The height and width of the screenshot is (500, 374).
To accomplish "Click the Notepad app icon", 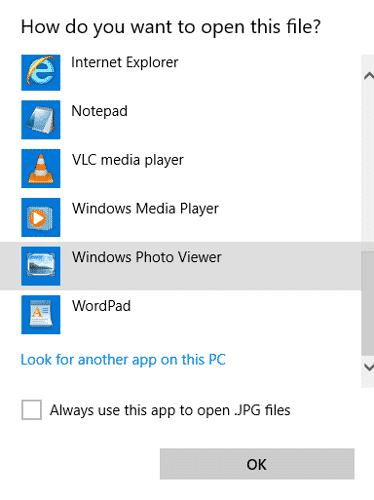I will tap(41, 120).
